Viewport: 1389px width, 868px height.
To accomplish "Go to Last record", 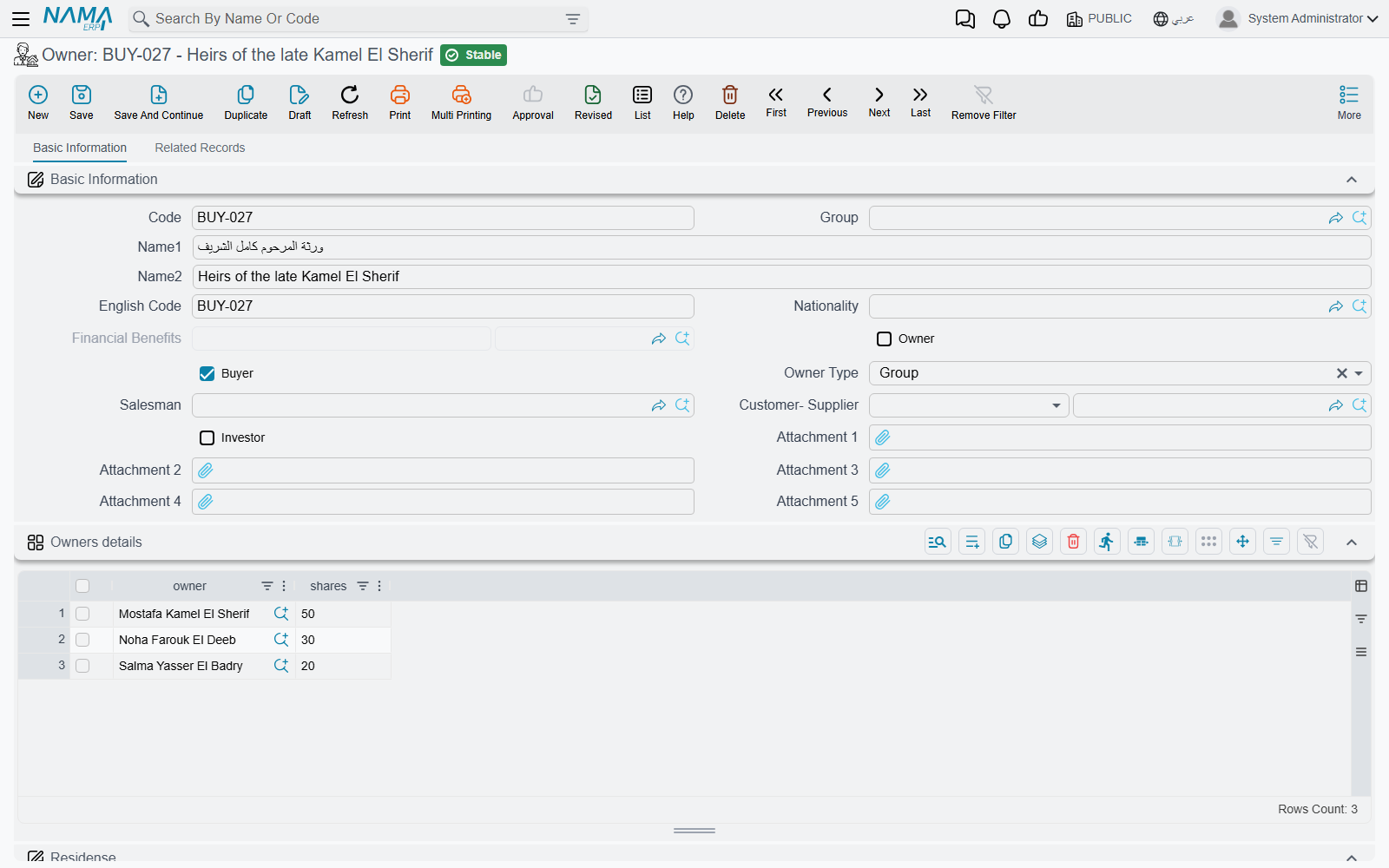I will (x=920, y=102).
